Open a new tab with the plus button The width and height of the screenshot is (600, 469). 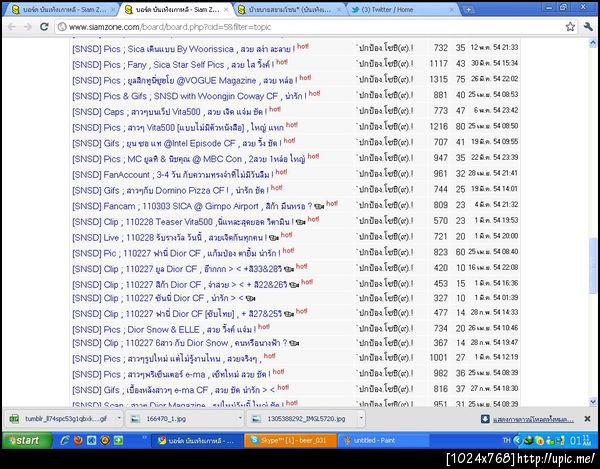tap(468, 10)
